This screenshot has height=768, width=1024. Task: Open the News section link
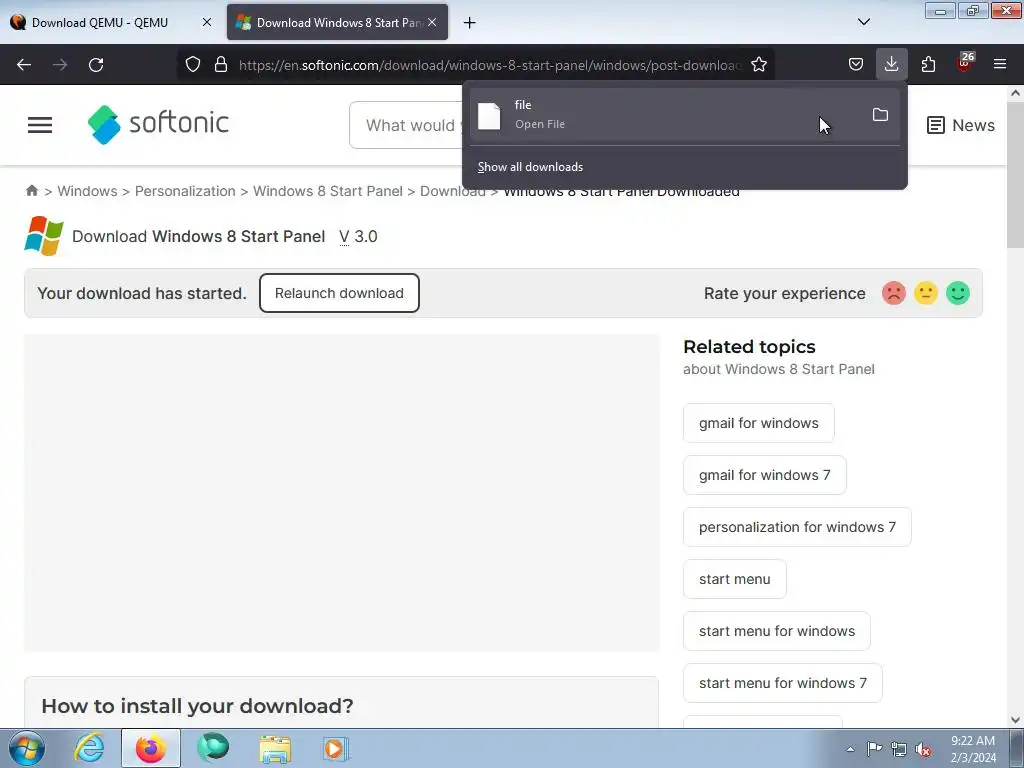(961, 125)
